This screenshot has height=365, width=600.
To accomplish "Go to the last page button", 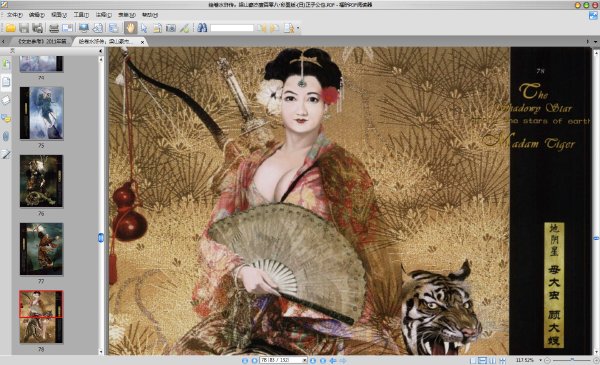I will [323, 360].
